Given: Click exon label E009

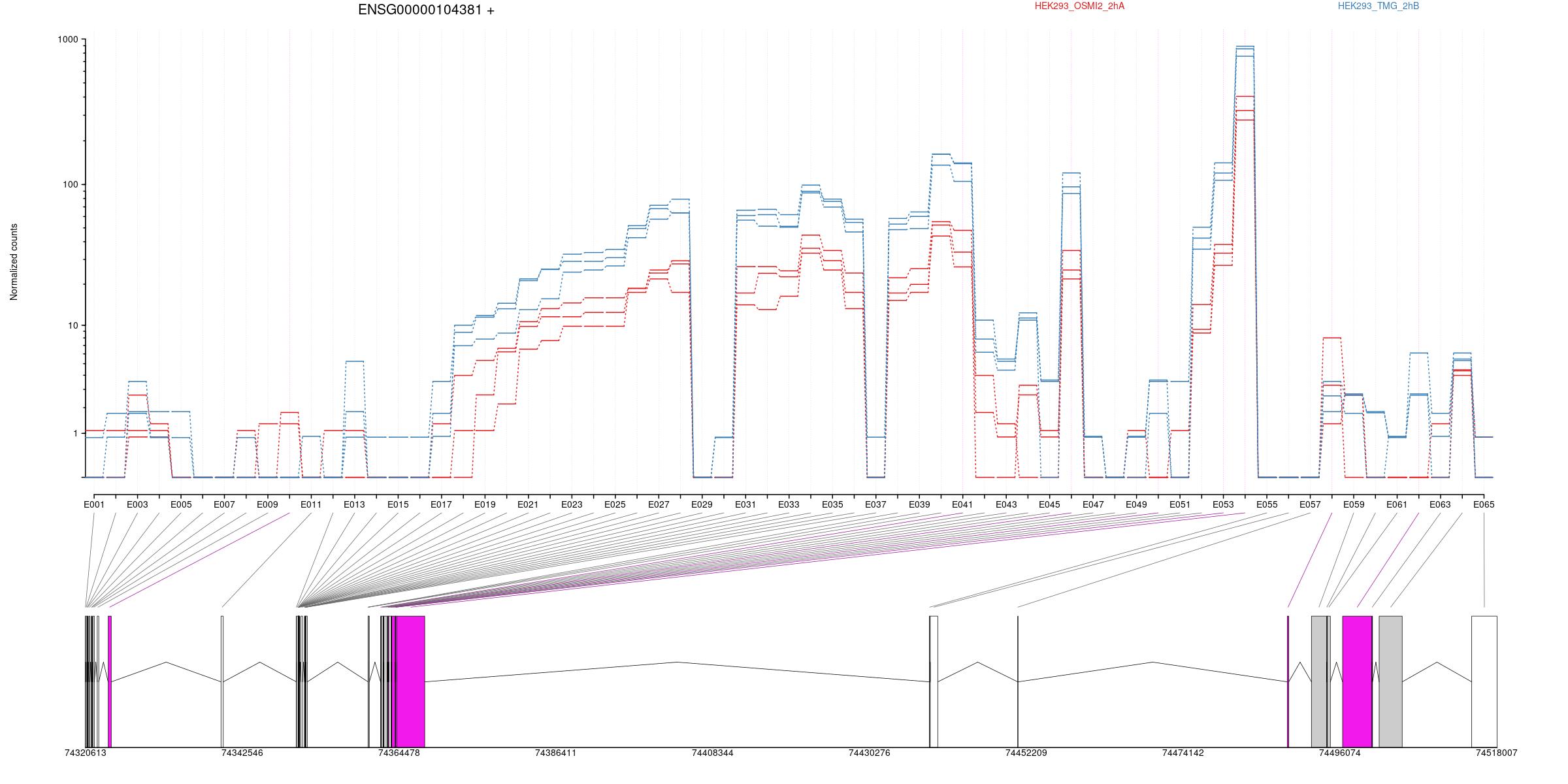Looking at the screenshot, I should coord(268,504).
